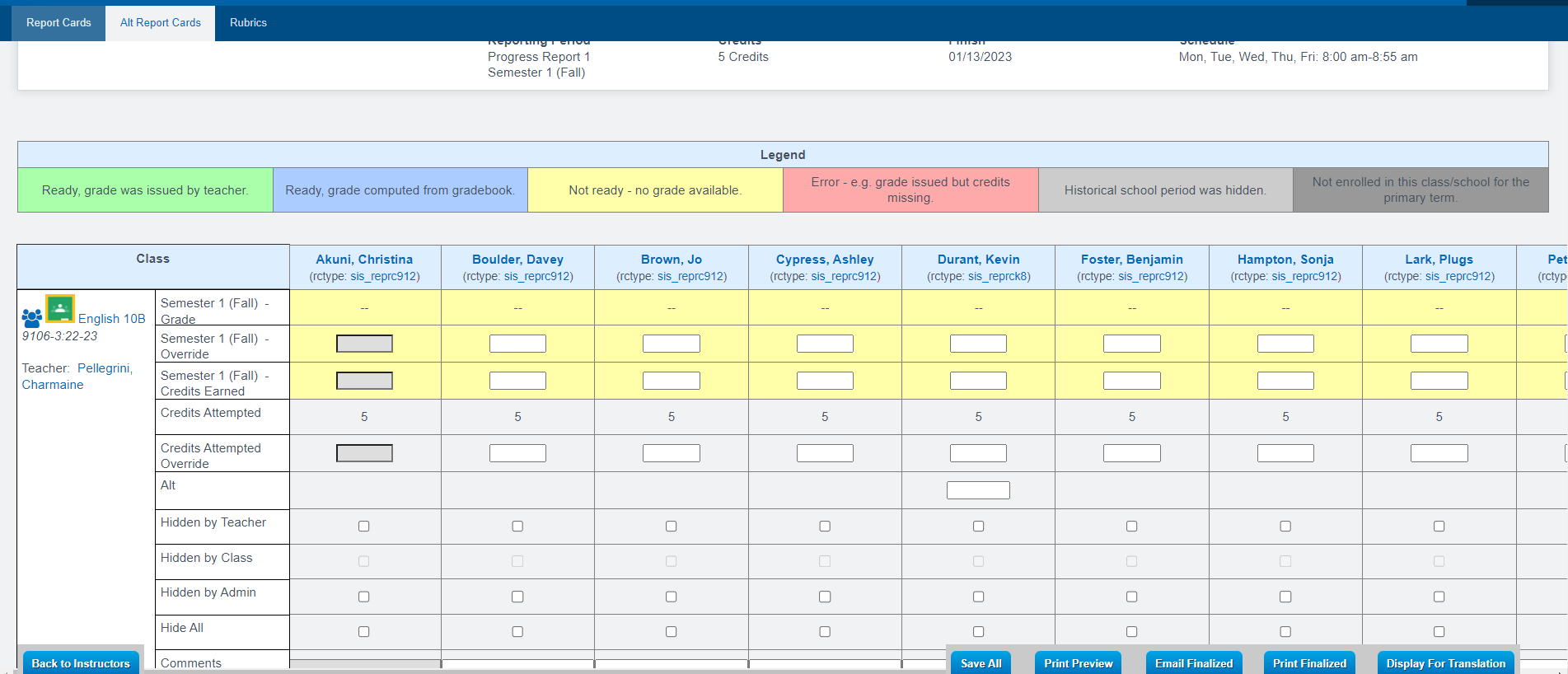Image resolution: width=1568 pixels, height=674 pixels.
Task: Open the Rubrics tab
Action: (x=248, y=23)
